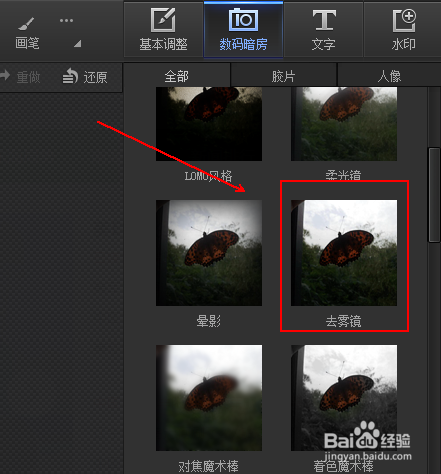
Task: Click the 对焦魔术棒 label text
Action: pos(208,466)
